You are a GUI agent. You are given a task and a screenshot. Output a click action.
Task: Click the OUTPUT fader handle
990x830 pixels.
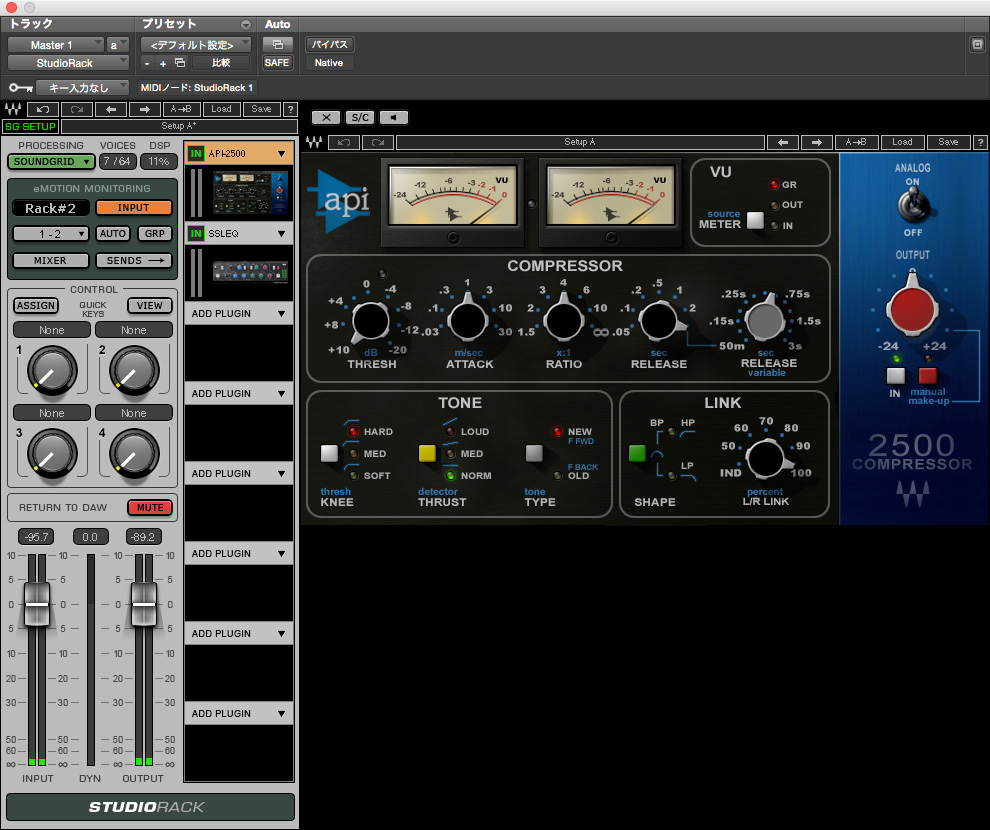click(x=144, y=604)
